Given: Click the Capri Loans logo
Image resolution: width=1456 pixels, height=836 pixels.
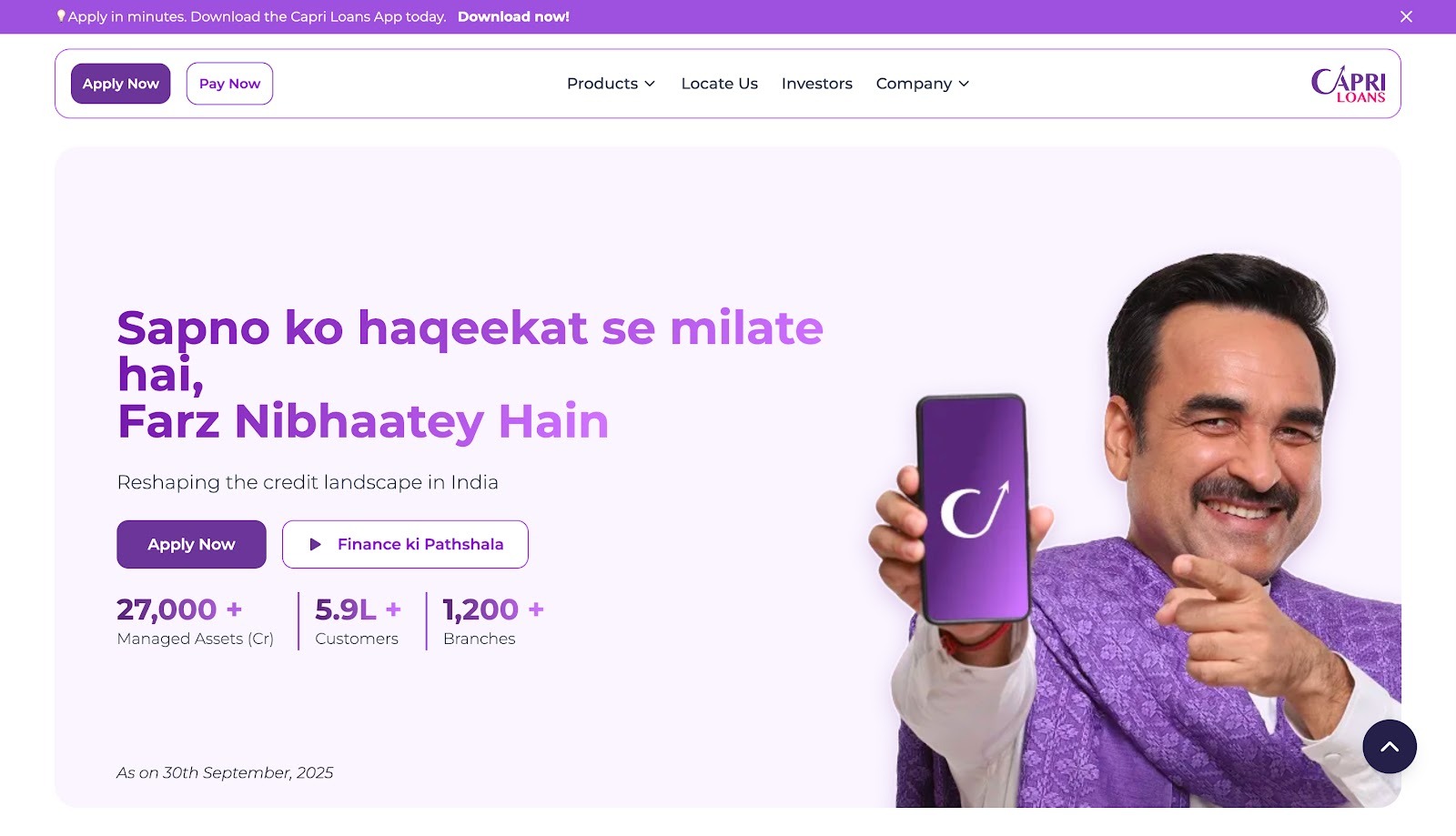Looking at the screenshot, I should coord(1348,84).
